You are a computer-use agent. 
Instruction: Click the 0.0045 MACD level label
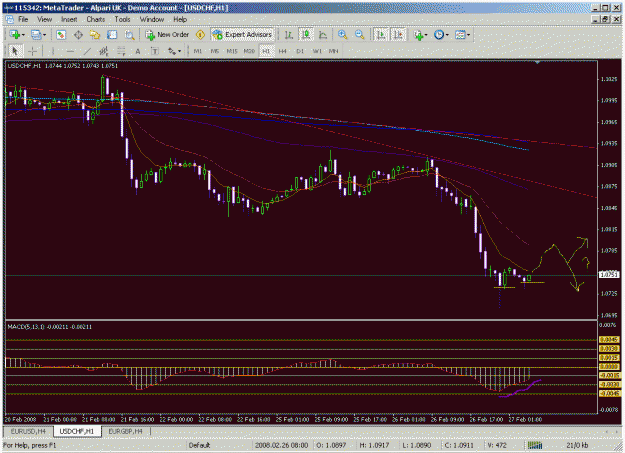click(609, 340)
